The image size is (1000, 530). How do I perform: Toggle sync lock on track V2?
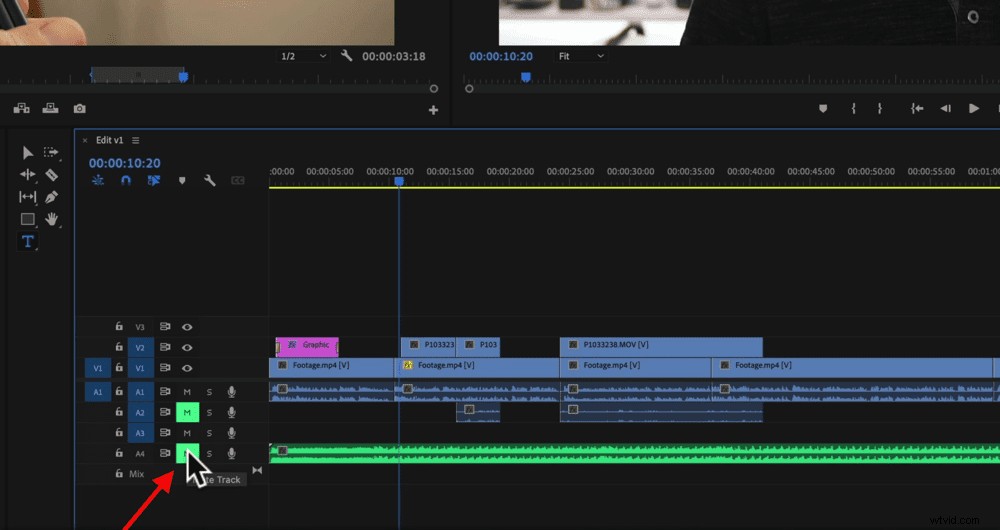(165, 347)
